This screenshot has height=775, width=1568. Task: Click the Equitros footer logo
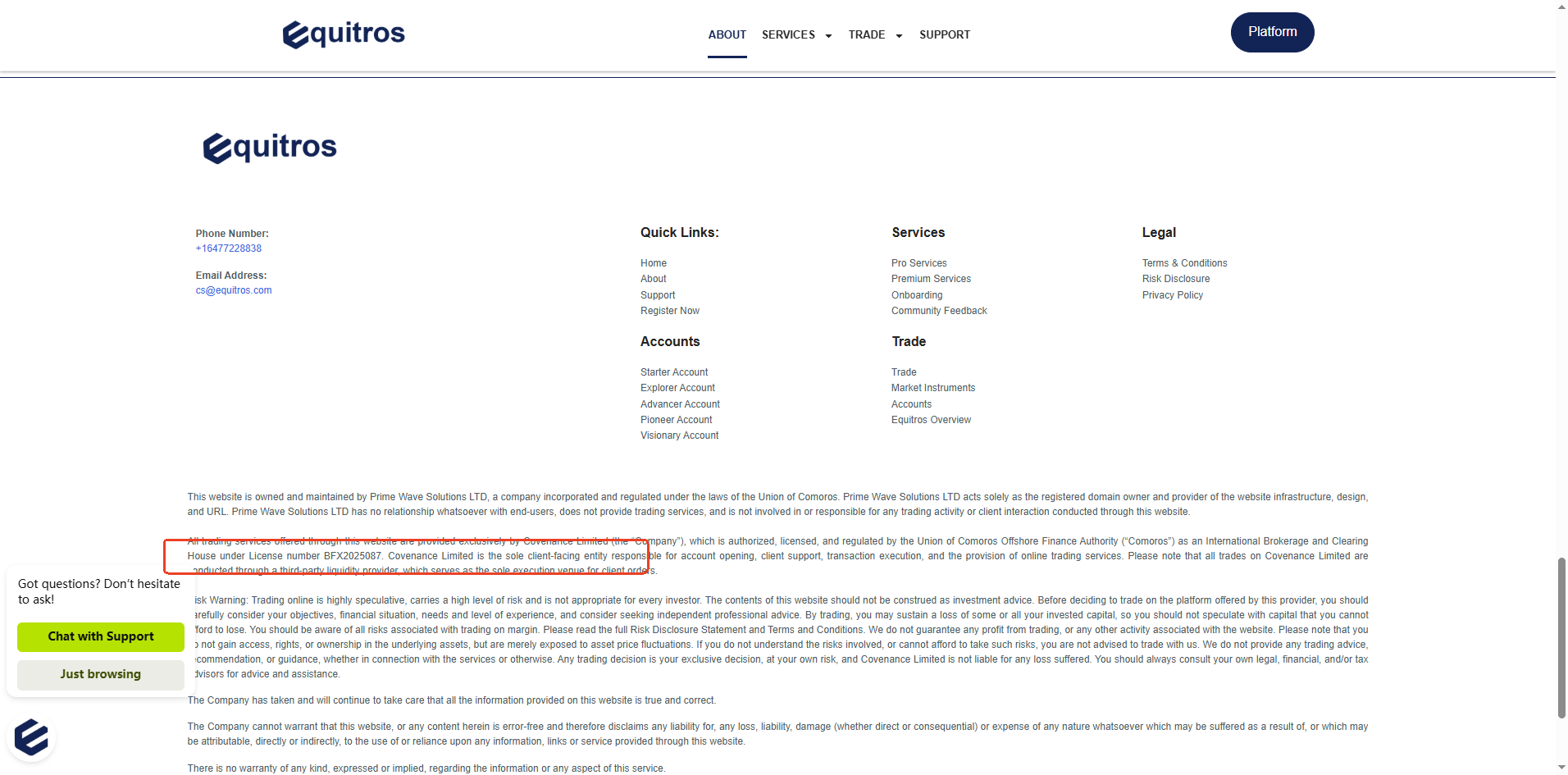click(x=270, y=148)
